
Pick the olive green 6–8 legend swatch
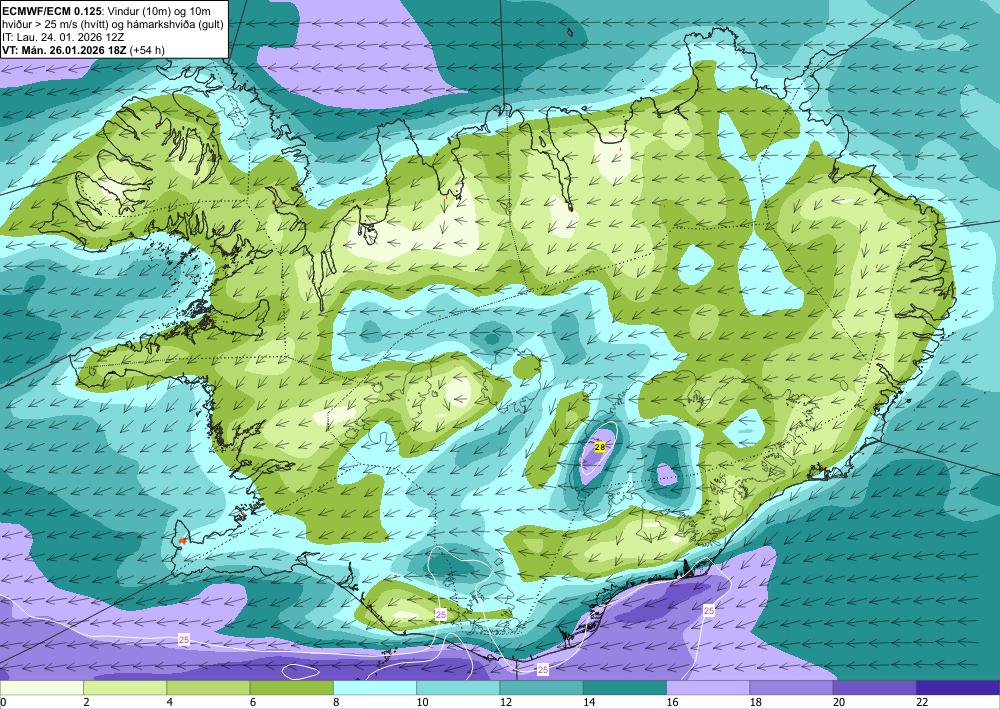click(x=291, y=688)
